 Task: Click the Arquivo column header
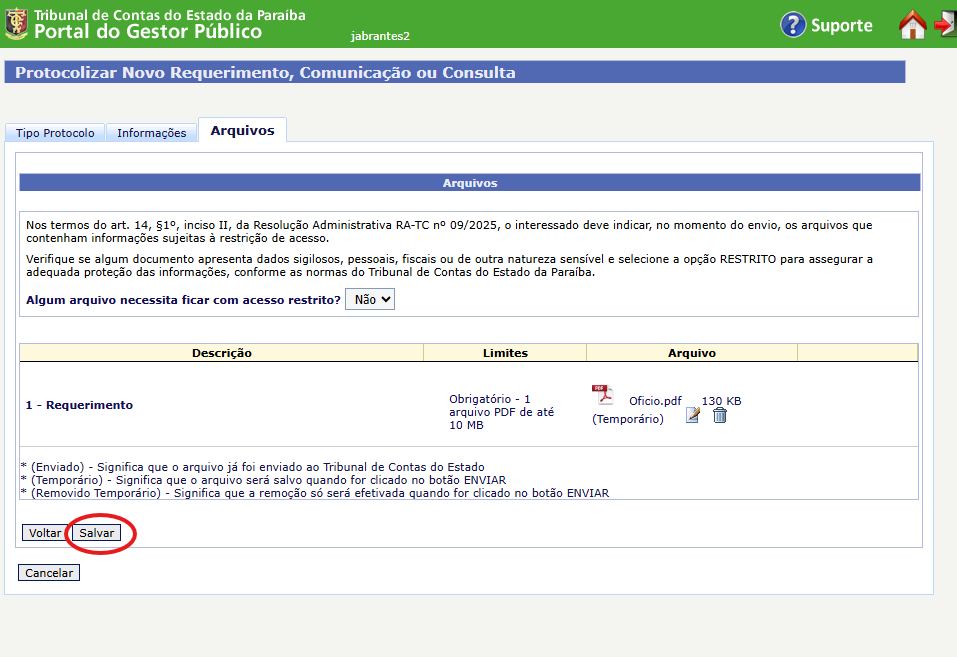pyautogui.click(x=692, y=353)
